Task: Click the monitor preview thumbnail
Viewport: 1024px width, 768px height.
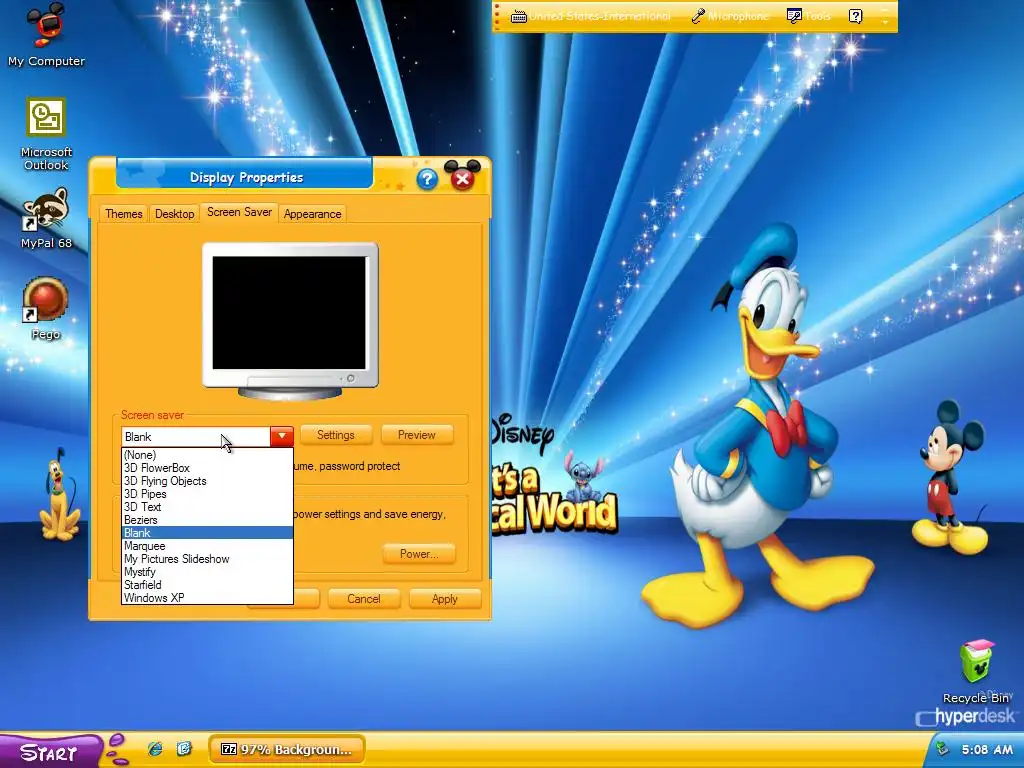Action: [290, 320]
